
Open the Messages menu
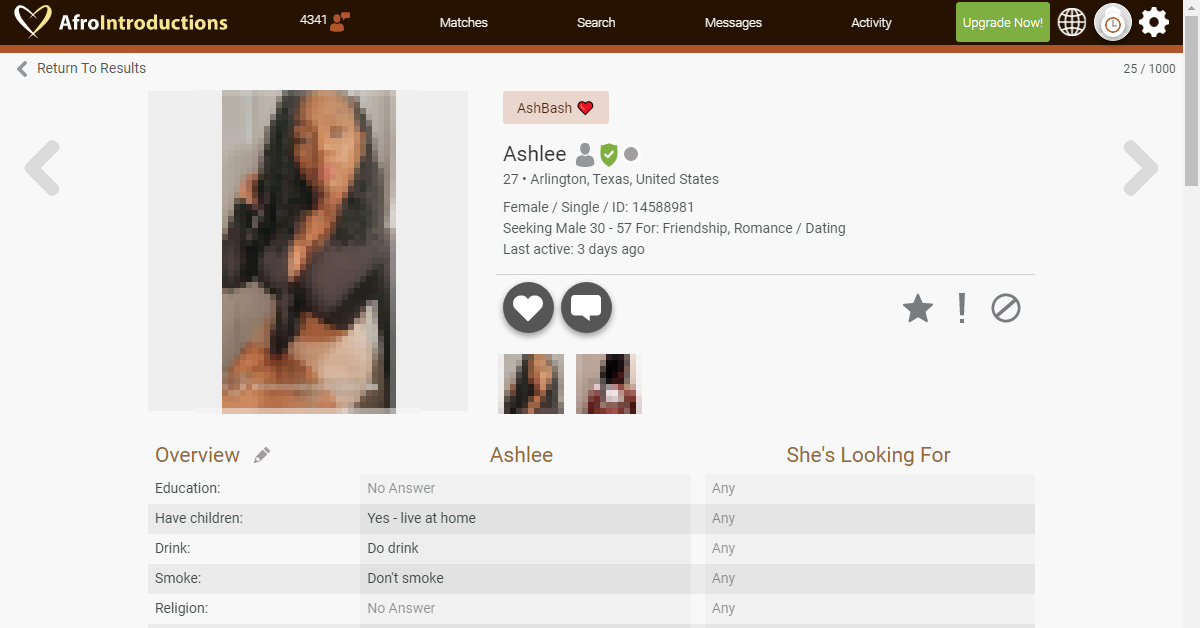[x=733, y=22]
